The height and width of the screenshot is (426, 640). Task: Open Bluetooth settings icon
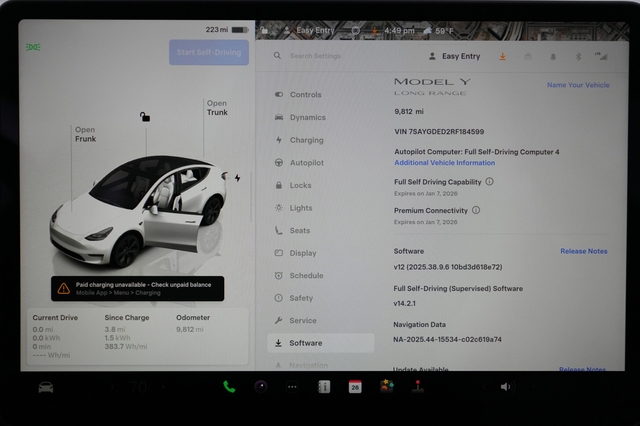pyautogui.click(x=578, y=57)
